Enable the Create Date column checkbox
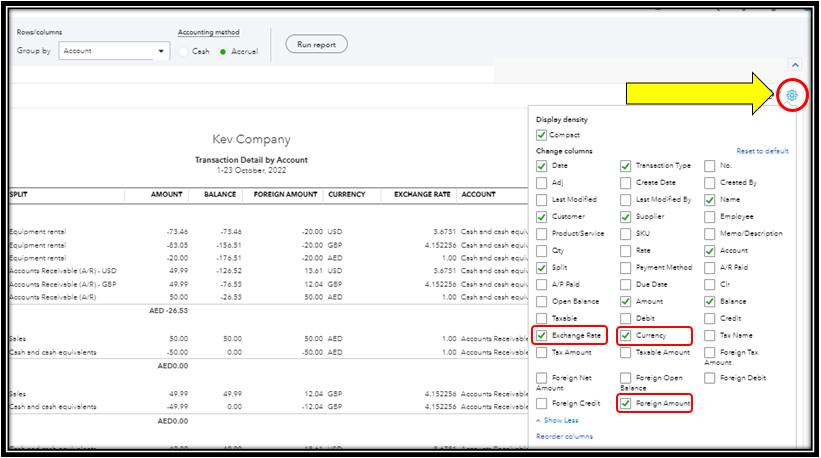 [625, 183]
